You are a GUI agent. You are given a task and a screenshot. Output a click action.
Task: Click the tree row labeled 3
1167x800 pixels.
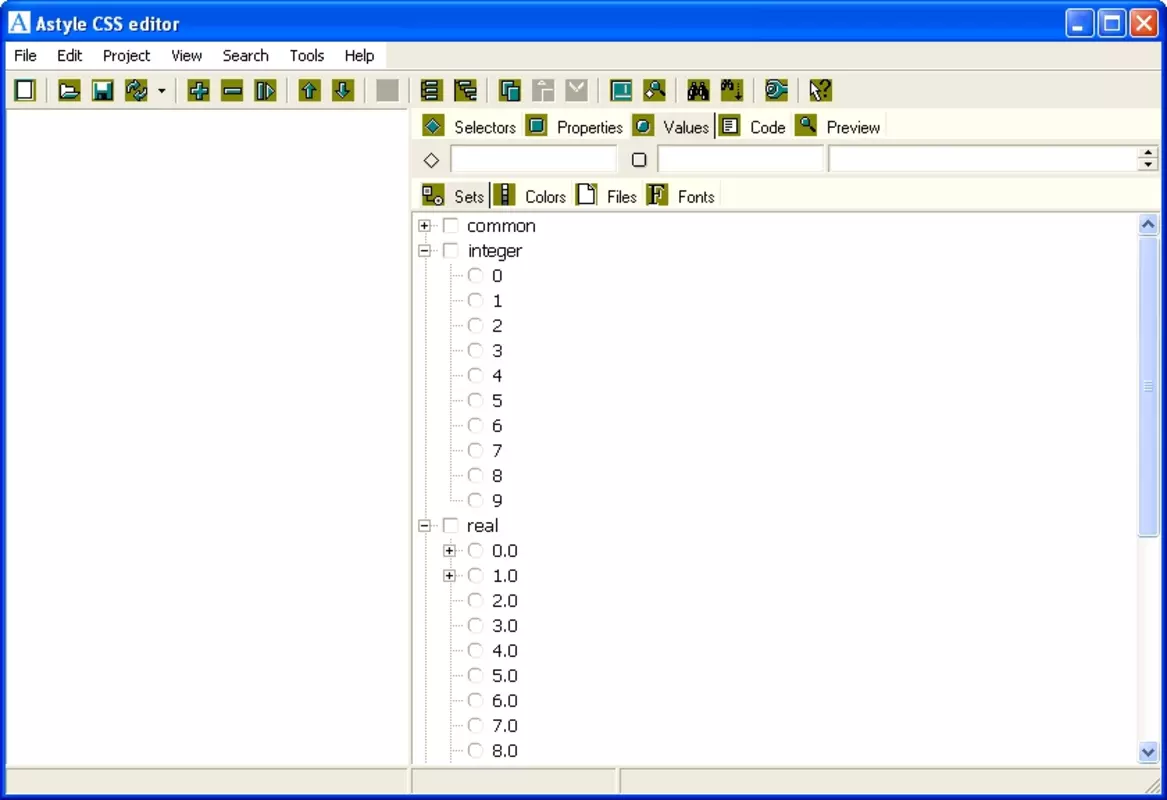coord(497,351)
